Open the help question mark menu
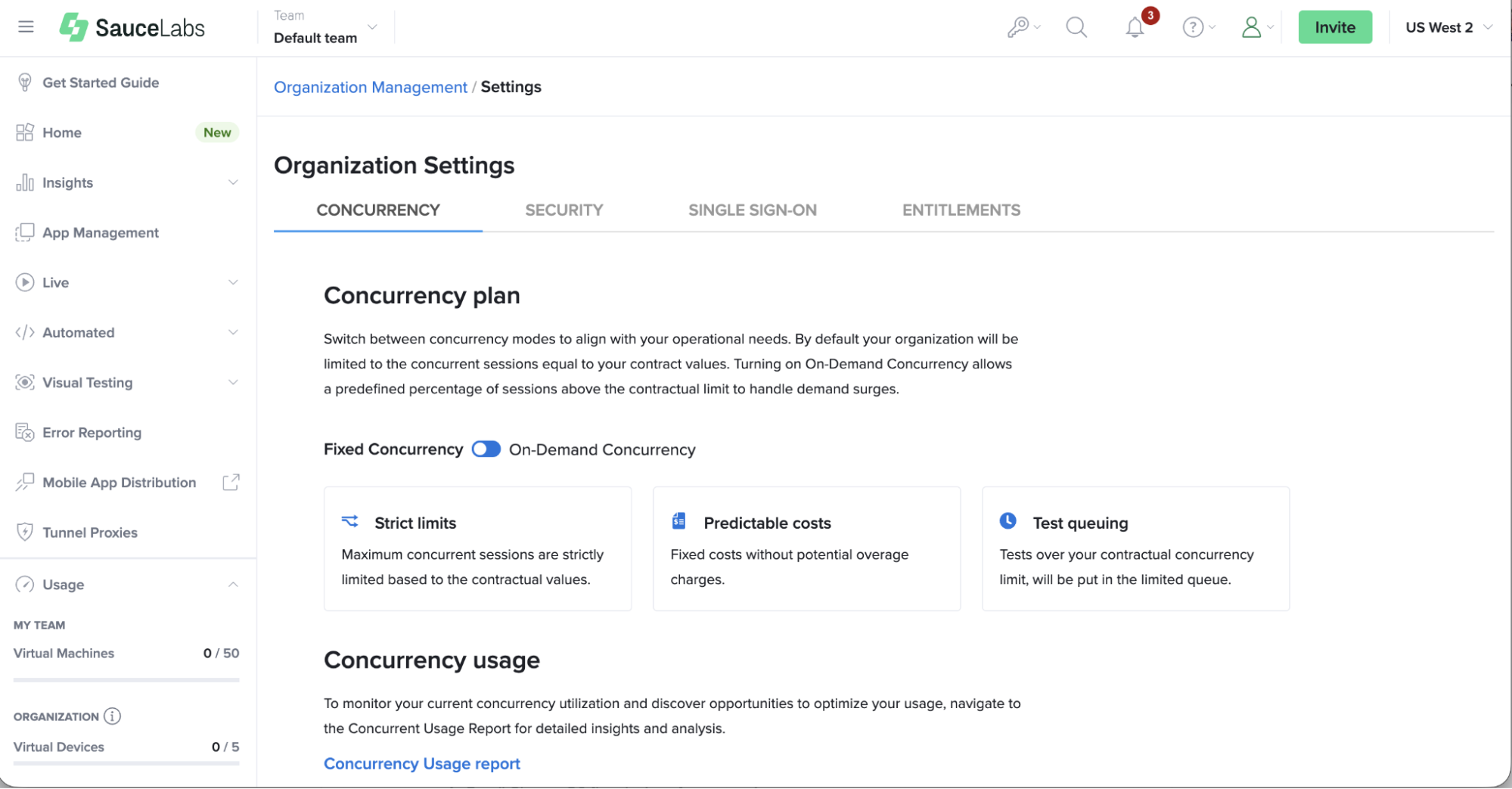 1193,28
